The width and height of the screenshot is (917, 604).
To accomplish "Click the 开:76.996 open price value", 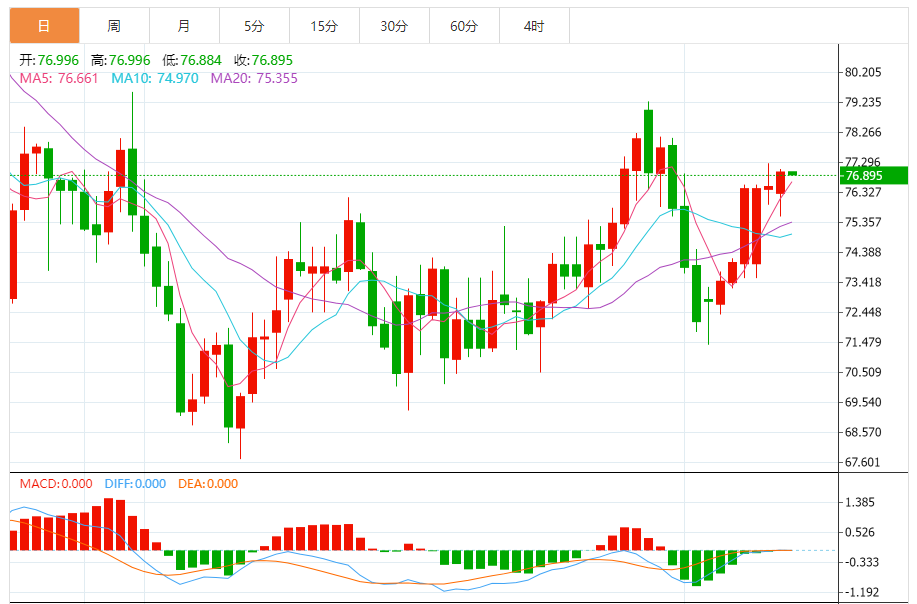I will point(49,60).
